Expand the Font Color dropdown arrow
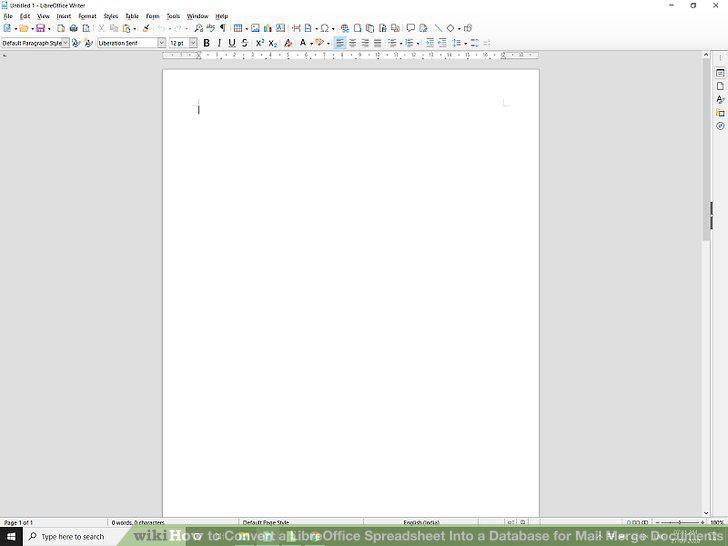 click(311, 44)
